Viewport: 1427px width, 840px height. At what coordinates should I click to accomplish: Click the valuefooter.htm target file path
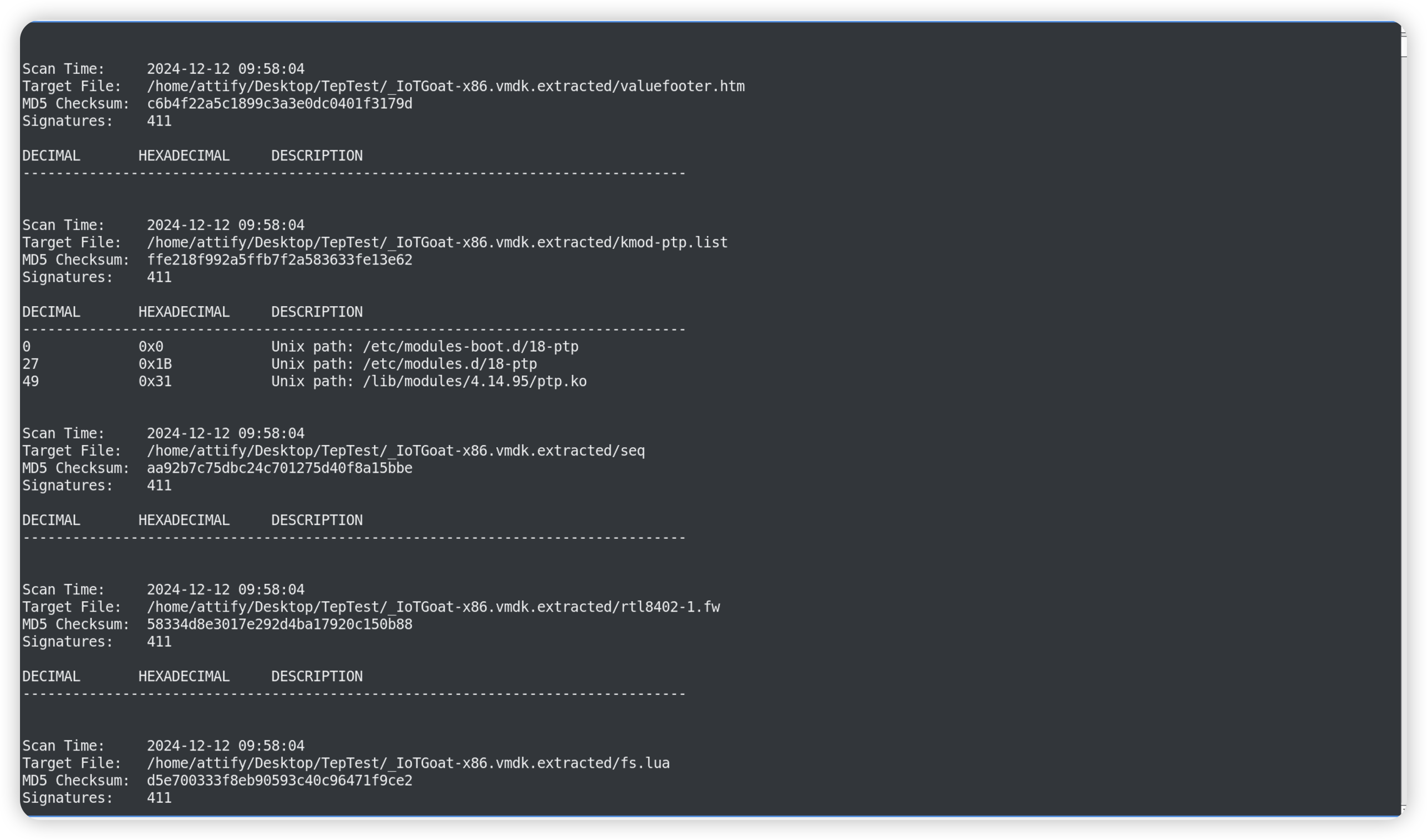(x=446, y=86)
